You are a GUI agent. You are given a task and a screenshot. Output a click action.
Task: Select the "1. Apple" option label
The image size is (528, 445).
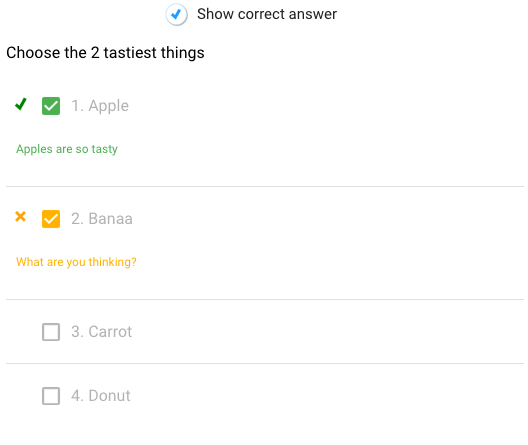click(x=100, y=106)
